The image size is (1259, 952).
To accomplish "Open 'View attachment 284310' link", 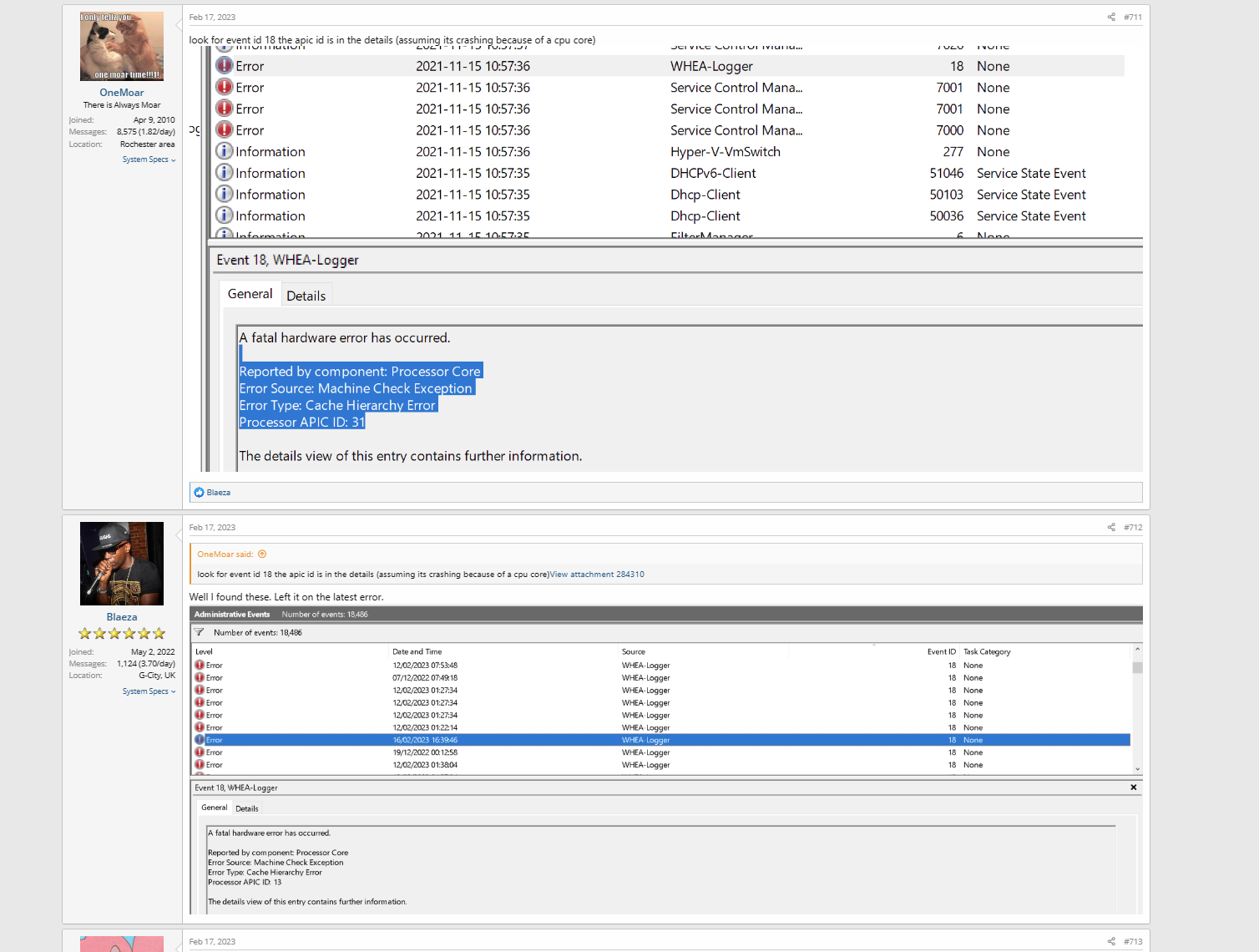I will click(x=597, y=575).
